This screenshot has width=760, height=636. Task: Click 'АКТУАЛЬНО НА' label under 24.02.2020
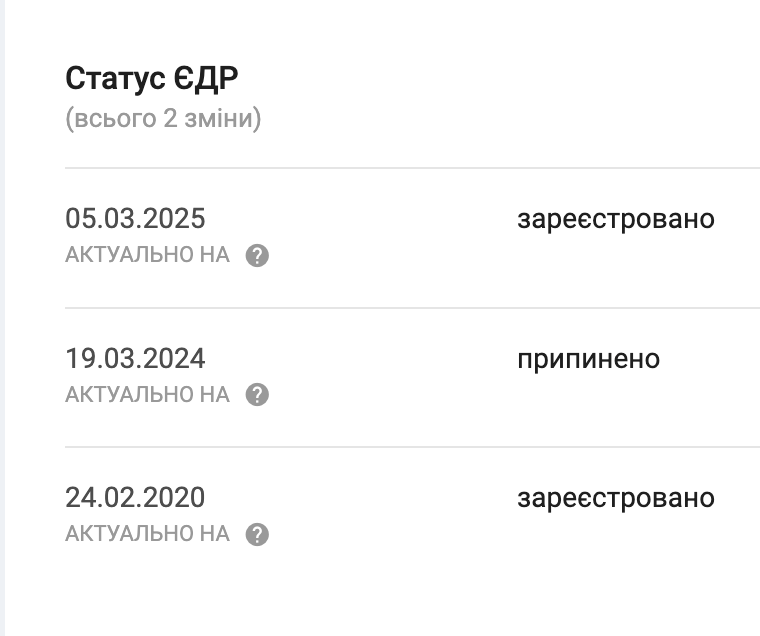click(147, 534)
